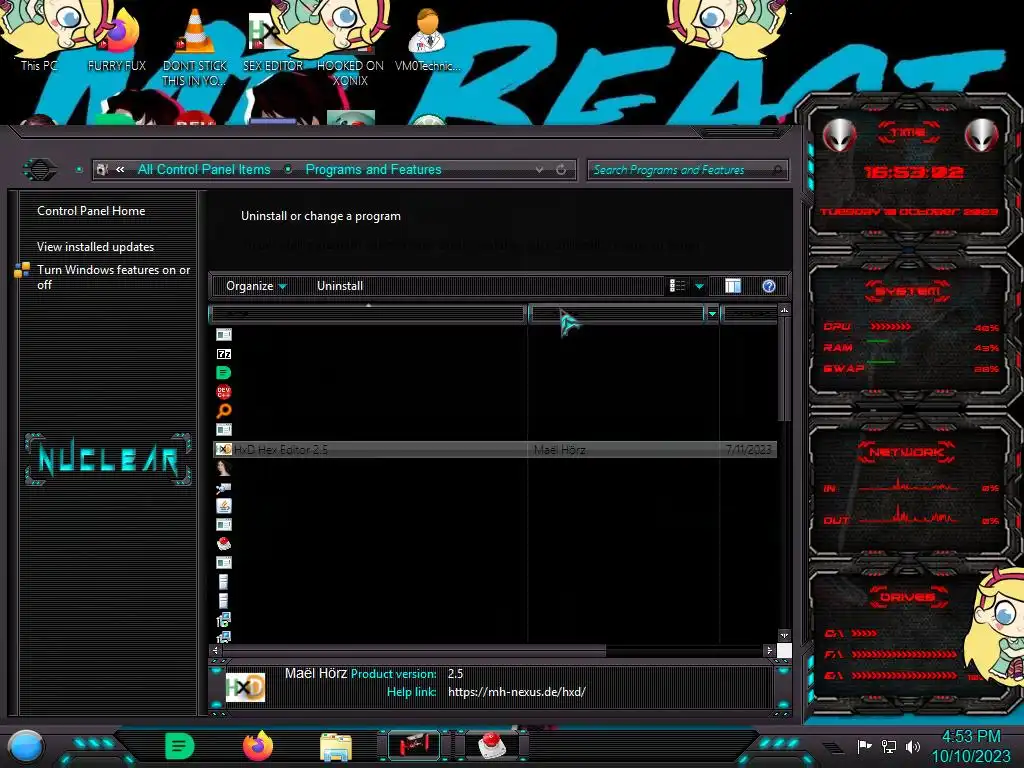This screenshot has width=1024, height=768.
Task: Click the horizontal scrollbar's left arrow
Action: pos(216,650)
